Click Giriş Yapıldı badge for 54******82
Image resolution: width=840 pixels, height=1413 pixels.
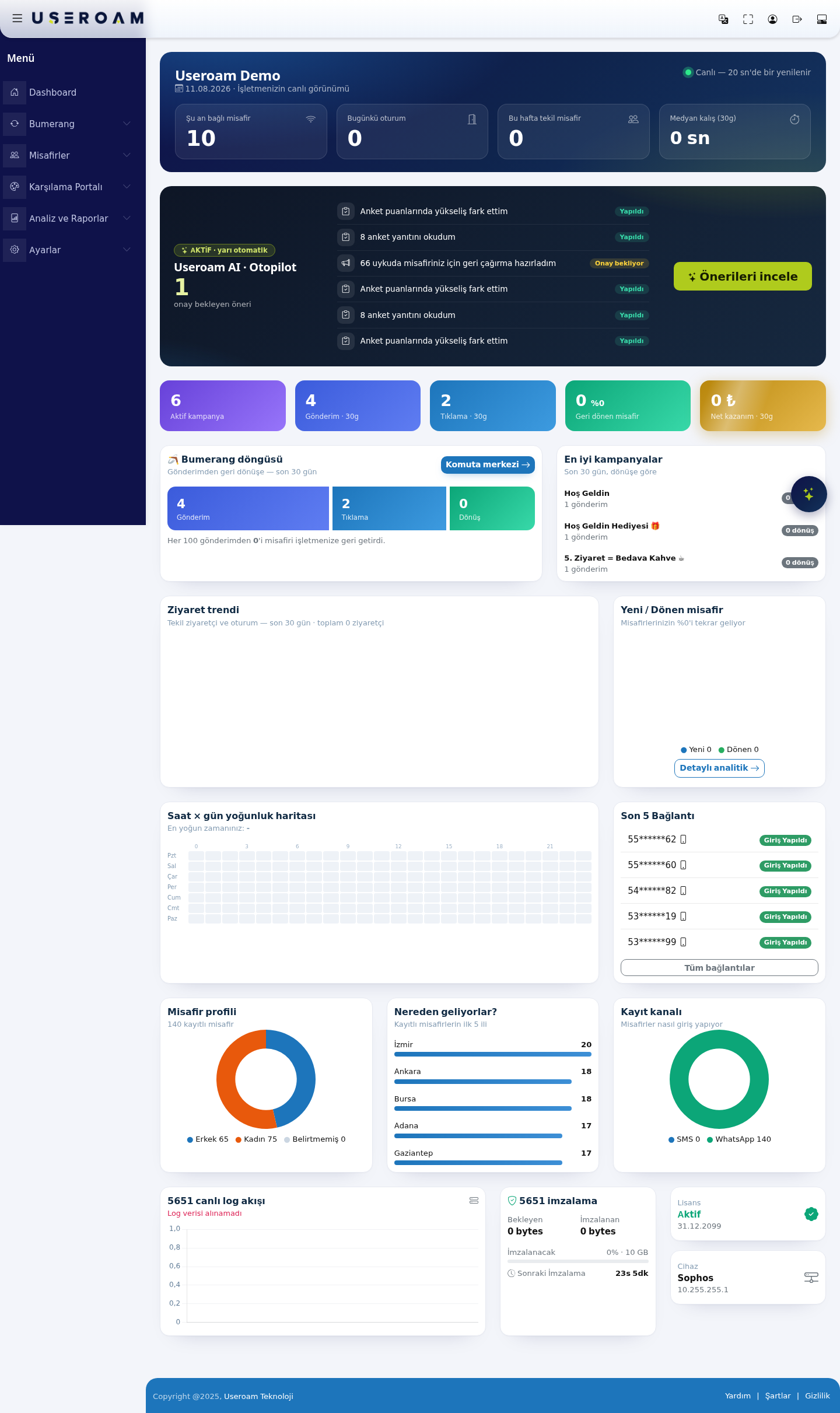pyautogui.click(x=785, y=891)
